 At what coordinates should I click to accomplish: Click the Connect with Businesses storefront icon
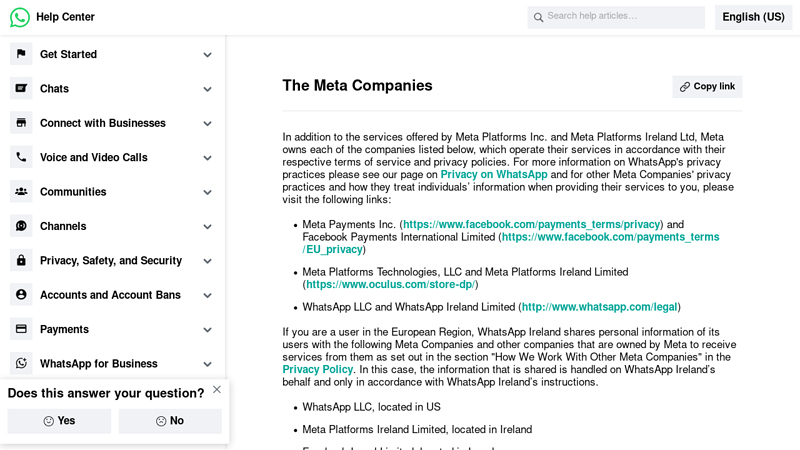point(21,122)
